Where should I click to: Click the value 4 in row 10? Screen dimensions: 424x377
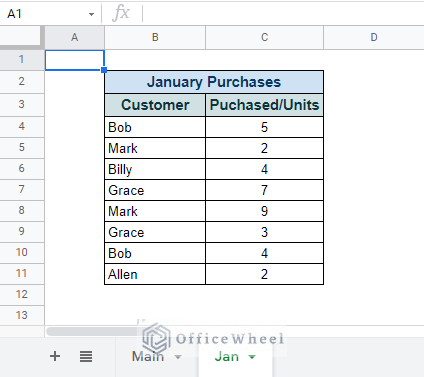point(264,253)
